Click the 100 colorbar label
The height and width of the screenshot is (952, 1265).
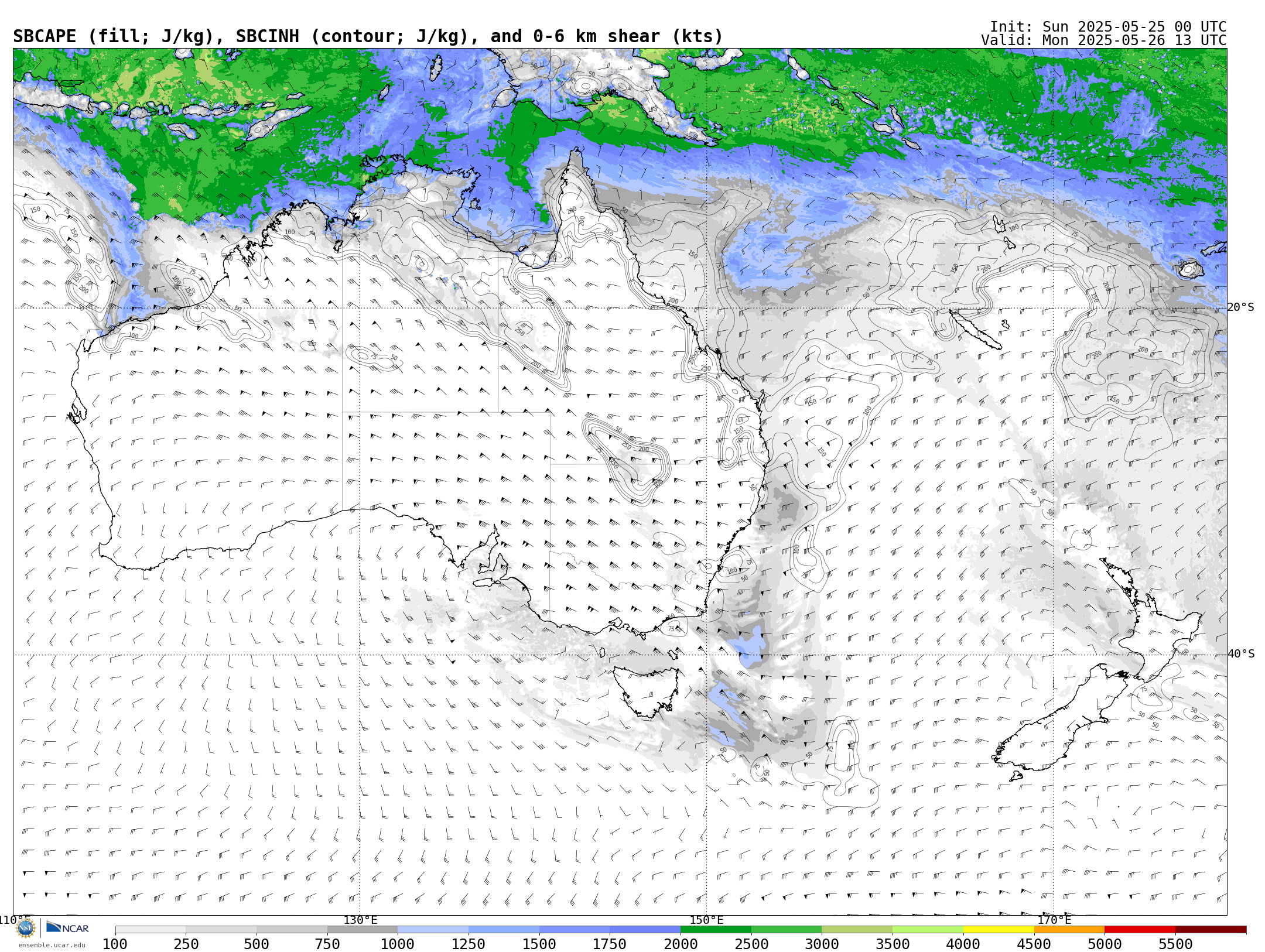click(x=115, y=944)
